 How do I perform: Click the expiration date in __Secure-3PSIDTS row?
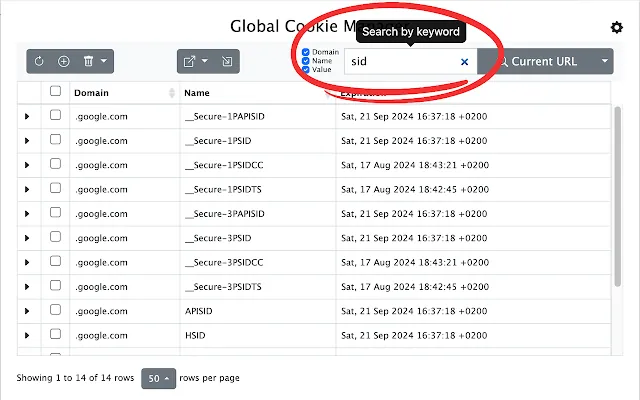[415, 287]
